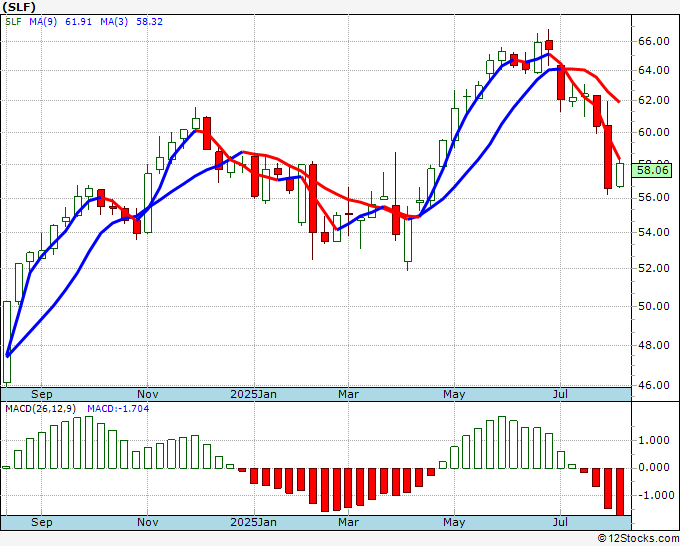680x546 pixels.
Task: Click the 0.000 MACD axis label
Action: pos(655,468)
